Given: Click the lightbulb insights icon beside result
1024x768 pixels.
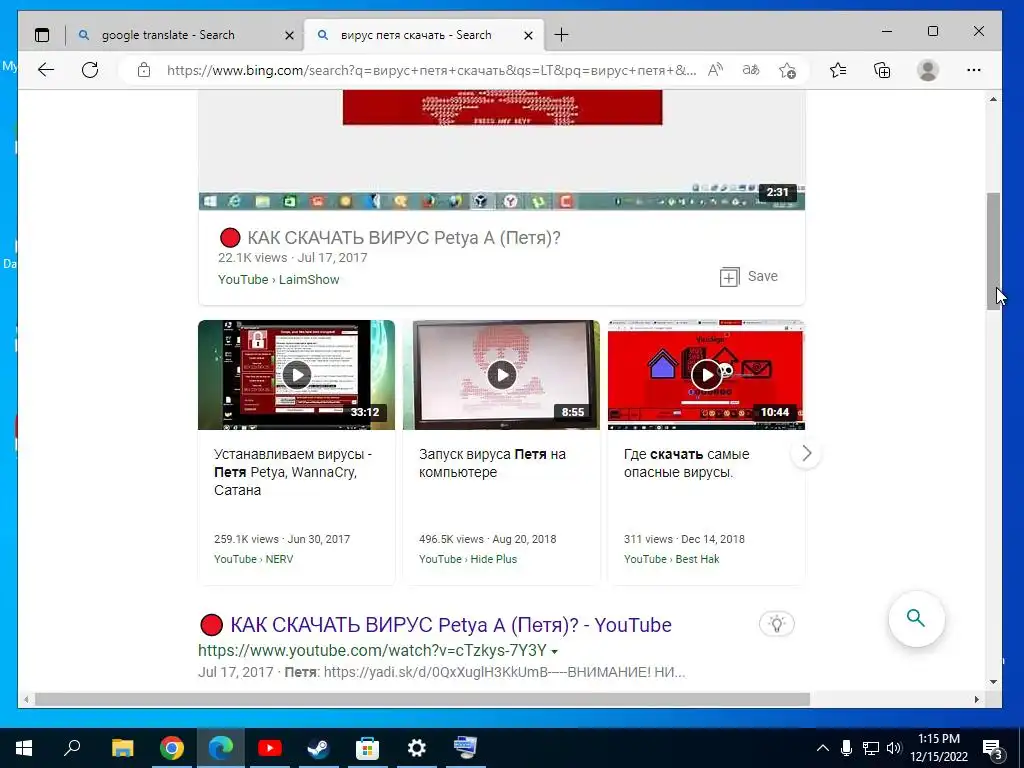Looking at the screenshot, I should coord(776,624).
